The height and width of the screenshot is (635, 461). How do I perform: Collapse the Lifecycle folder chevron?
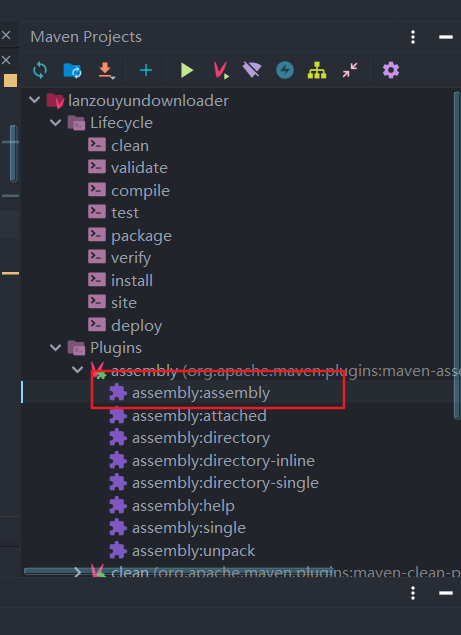[55, 122]
